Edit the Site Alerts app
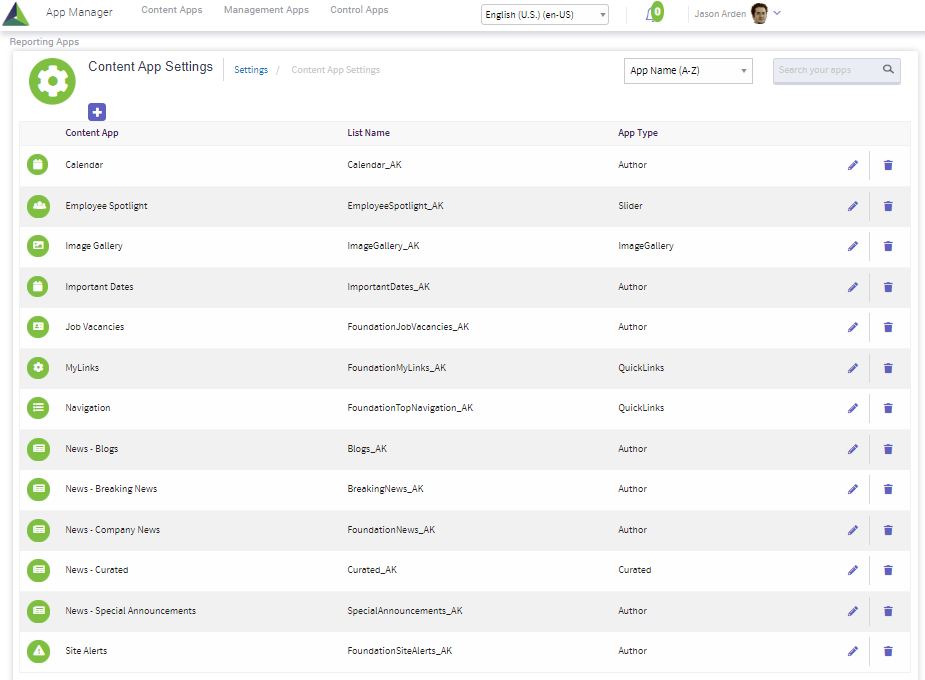The image size is (925, 680). pos(853,651)
